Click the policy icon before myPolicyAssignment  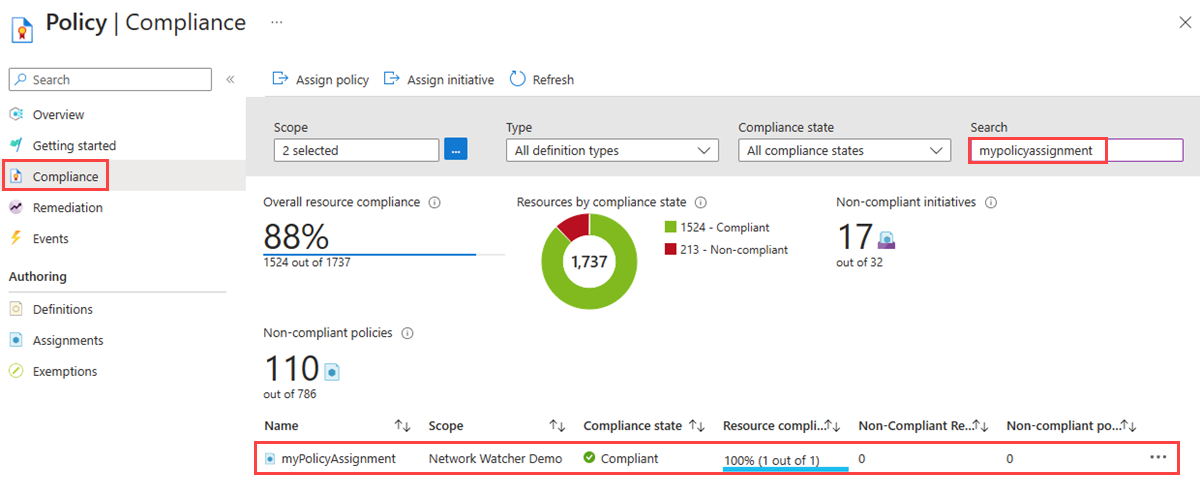[x=271, y=458]
